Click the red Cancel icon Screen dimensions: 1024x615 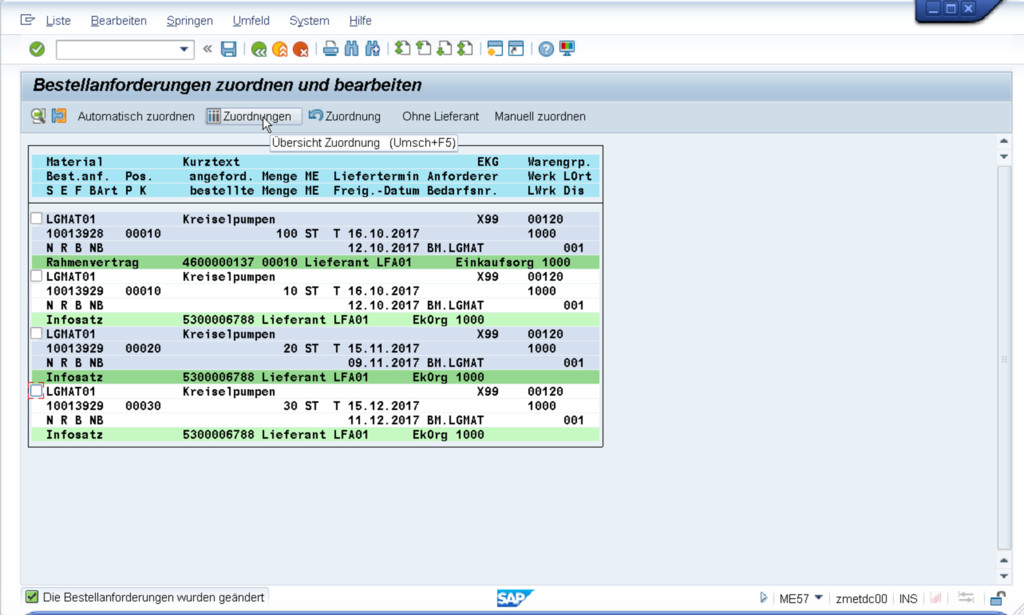[x=300, y=49]
